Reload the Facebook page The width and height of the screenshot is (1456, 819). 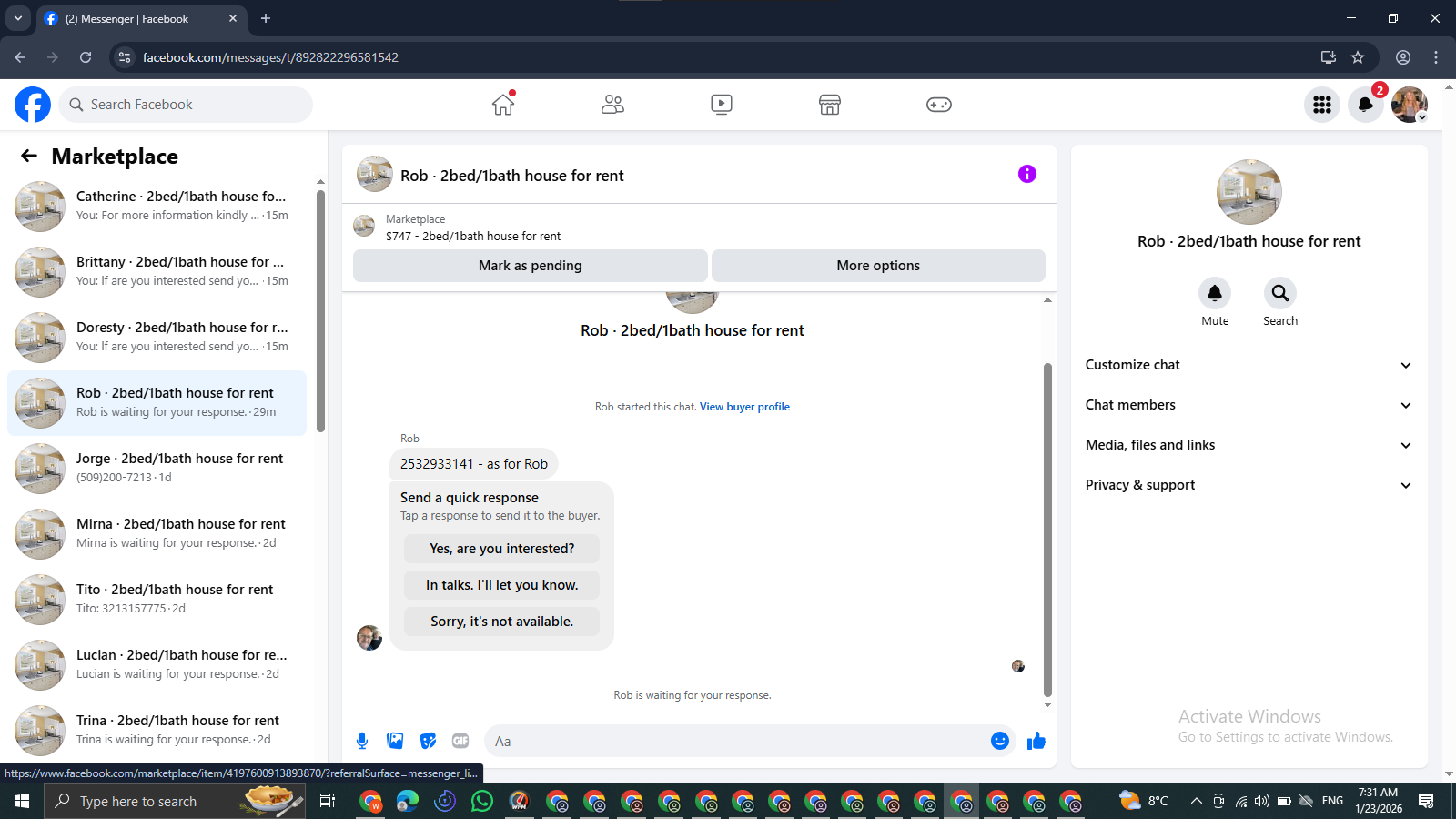[x=86, y=57]
